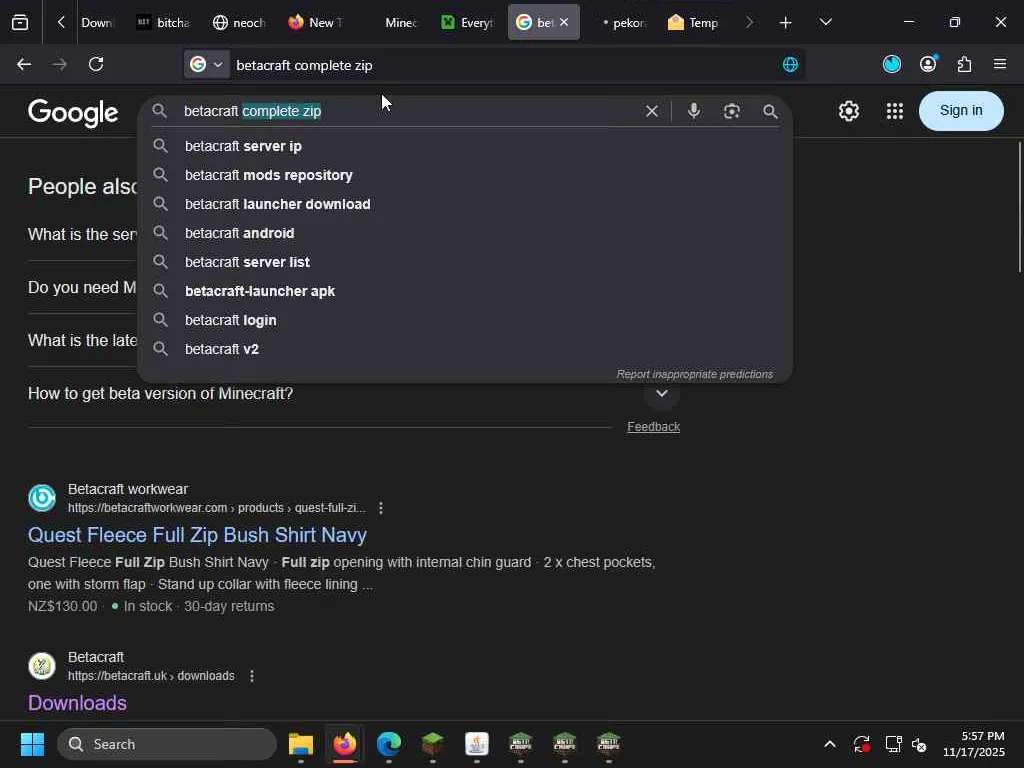
Task: Switch to the pekor tab
Action: pyautogui.click(x=621, y=23)
